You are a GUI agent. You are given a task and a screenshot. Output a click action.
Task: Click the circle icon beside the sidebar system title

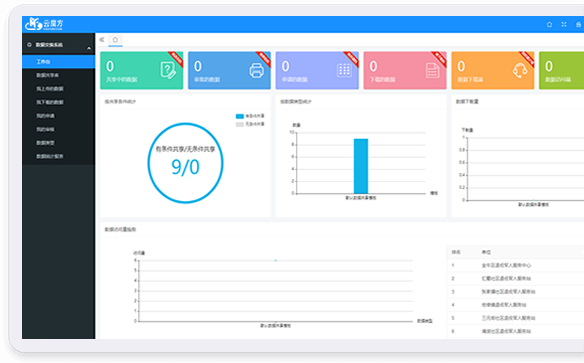tap(29, 45)
